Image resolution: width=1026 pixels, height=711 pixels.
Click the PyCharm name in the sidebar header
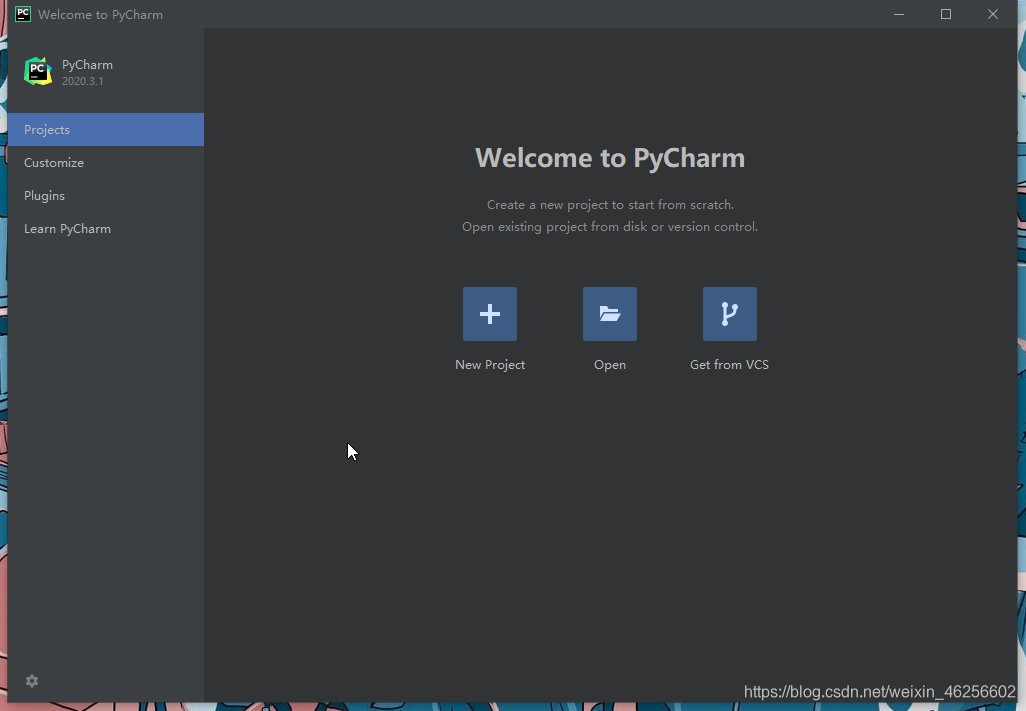[87, 65]
